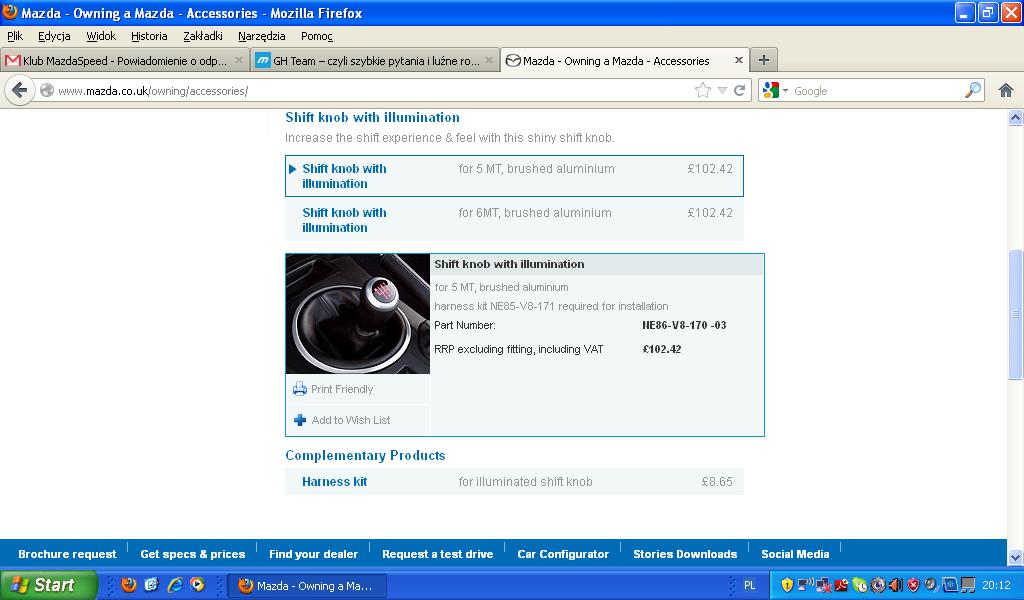Open URL history dropdown arrow
Viewport: 1024px width, 600px height.
(722, 91)
